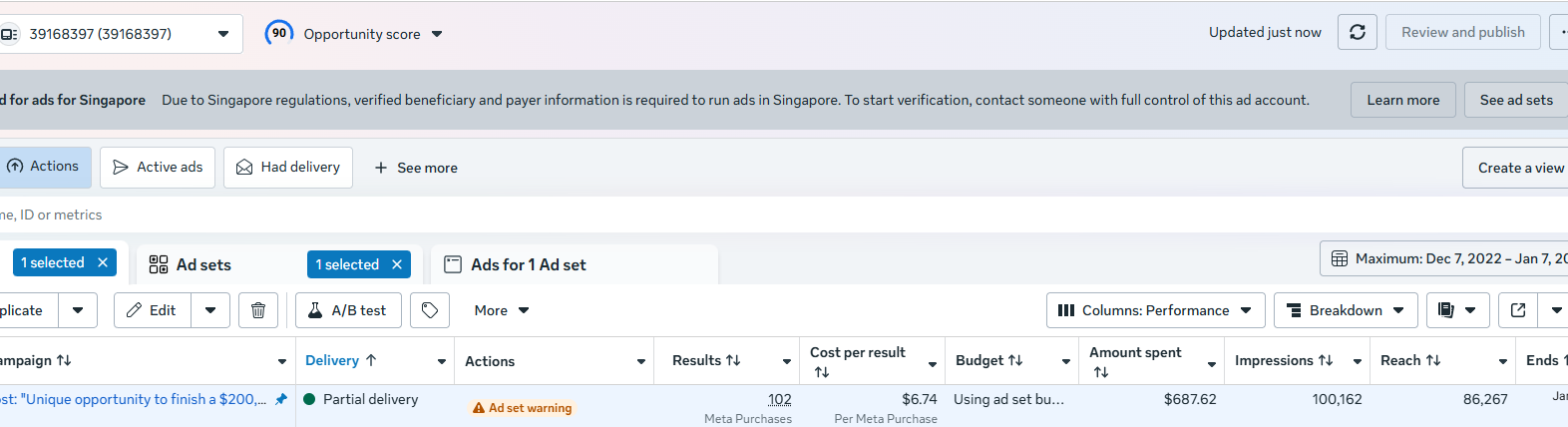Image resolution: width=1568 pixels, height=427 pixels.
Task: Clear the Ad sets 1 selected filter
Action: 397,264
